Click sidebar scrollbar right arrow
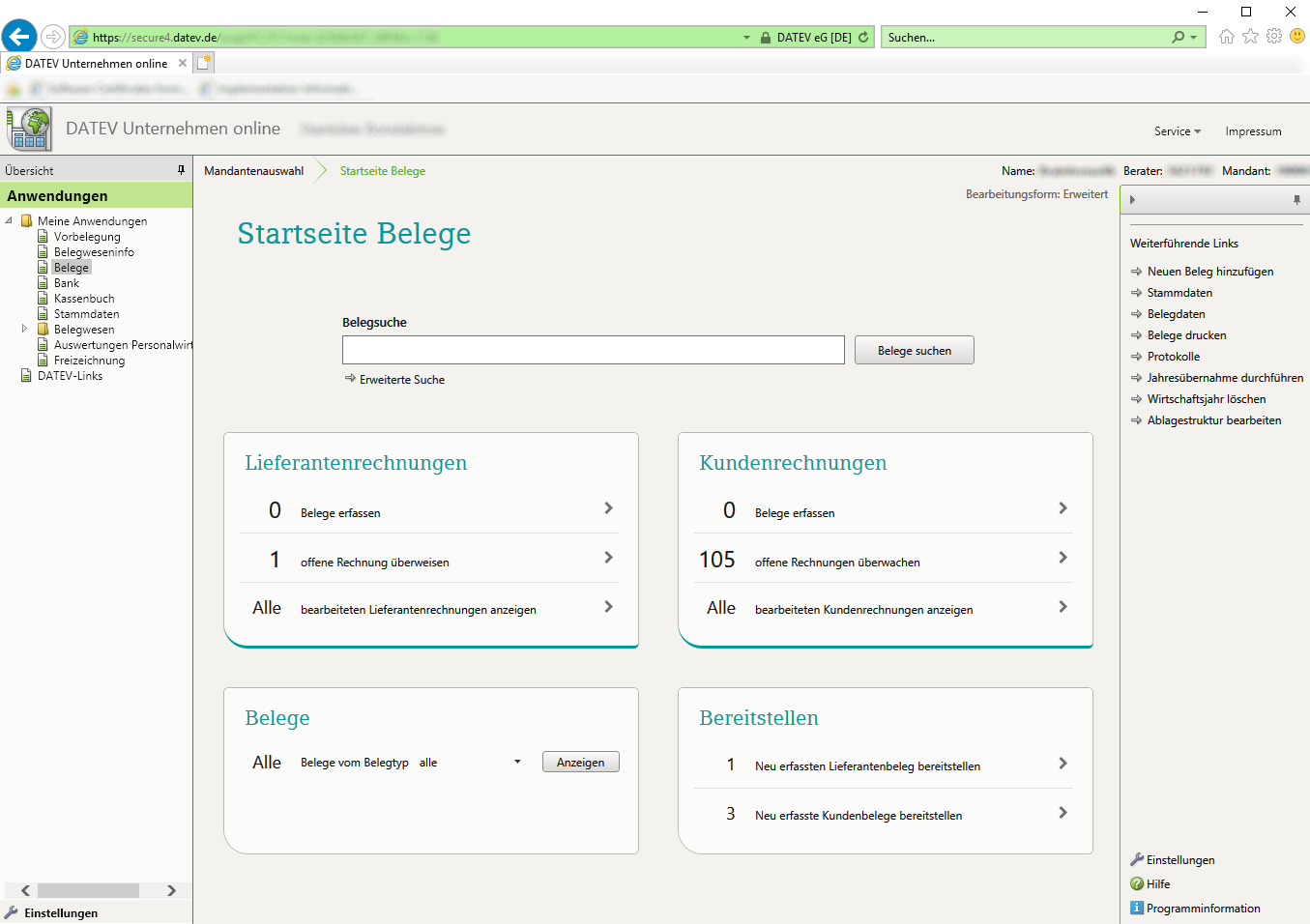The height and width of the screenshot is (924, 1310). pyautogui.click(x=171, y=890)
